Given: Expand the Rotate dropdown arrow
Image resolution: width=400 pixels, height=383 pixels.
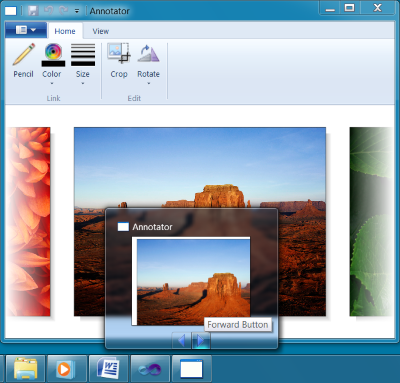Looking at the screenshot, I should (x=149, y=83).
